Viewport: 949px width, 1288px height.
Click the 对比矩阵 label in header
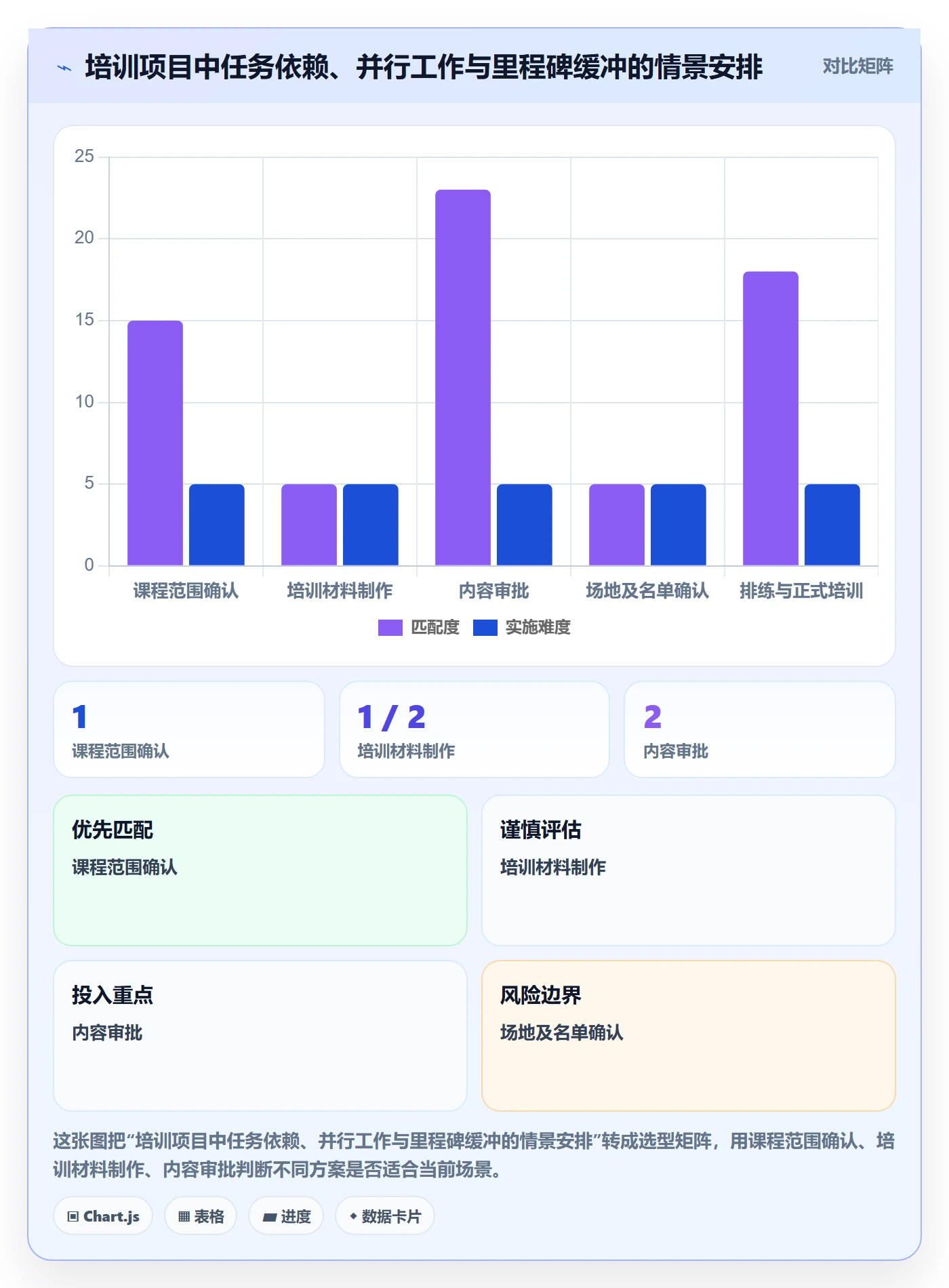point(857,66)
